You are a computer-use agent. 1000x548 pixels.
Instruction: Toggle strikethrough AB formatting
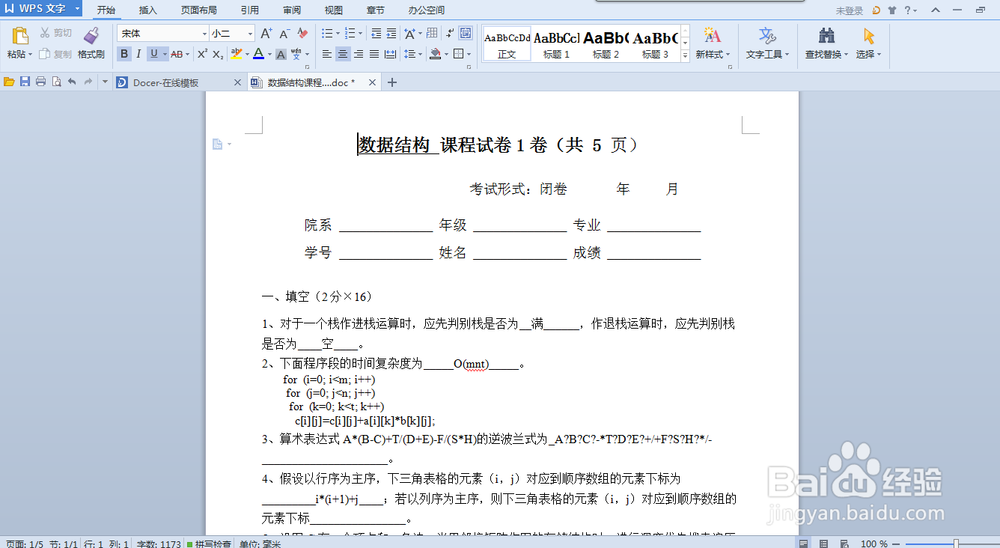[x=177, y=54]
